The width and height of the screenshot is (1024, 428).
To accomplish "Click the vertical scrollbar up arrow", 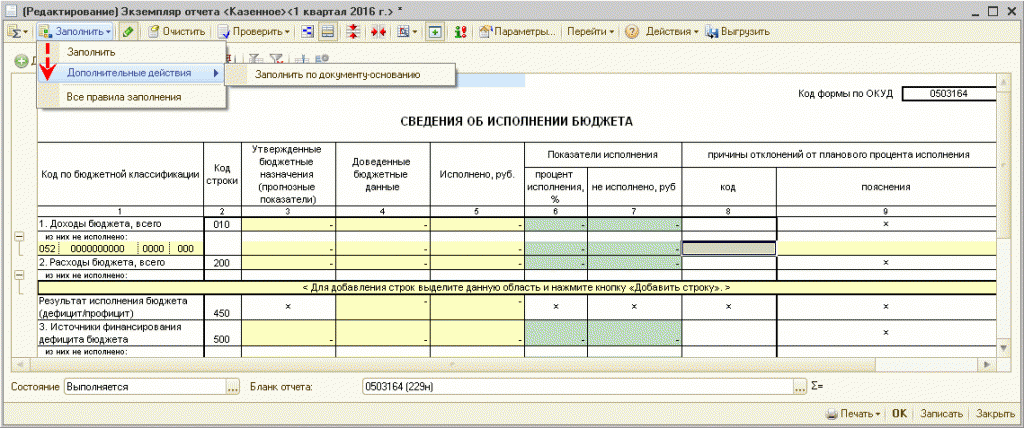I will tap(1003, 80).
